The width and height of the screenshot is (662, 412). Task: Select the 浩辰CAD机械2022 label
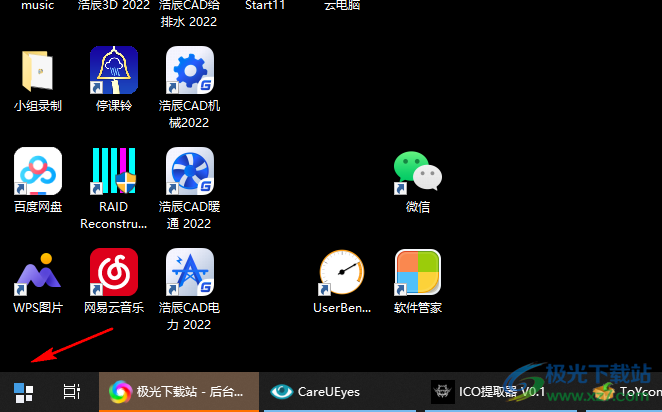(x=190, y=114)
